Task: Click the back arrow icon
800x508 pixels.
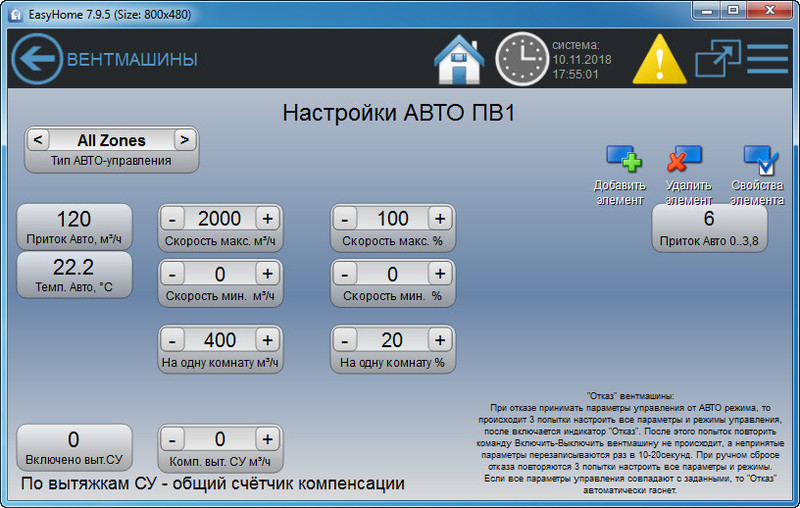Action: [36, 59]
